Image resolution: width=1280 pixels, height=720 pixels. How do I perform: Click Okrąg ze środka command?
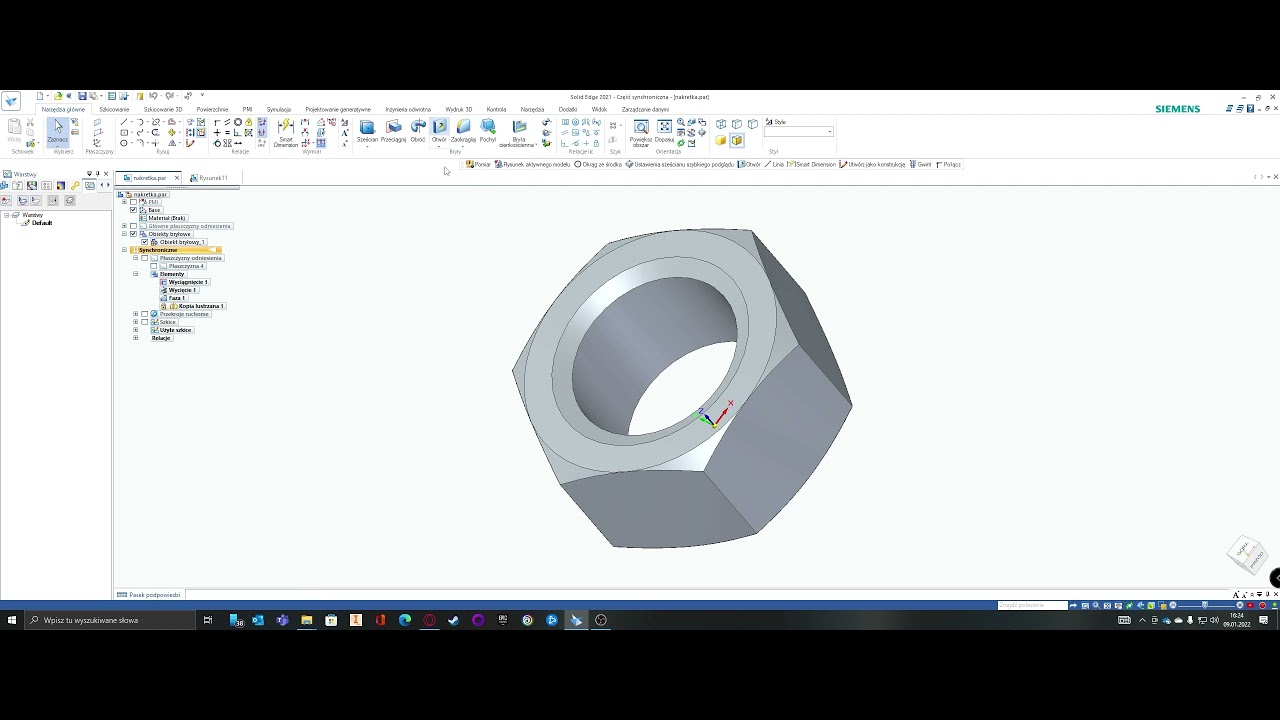coord(598,164)
